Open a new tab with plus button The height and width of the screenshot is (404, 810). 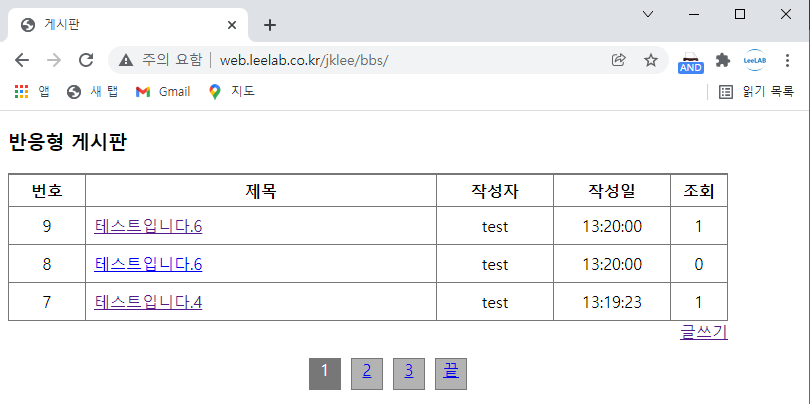(269, 25)
